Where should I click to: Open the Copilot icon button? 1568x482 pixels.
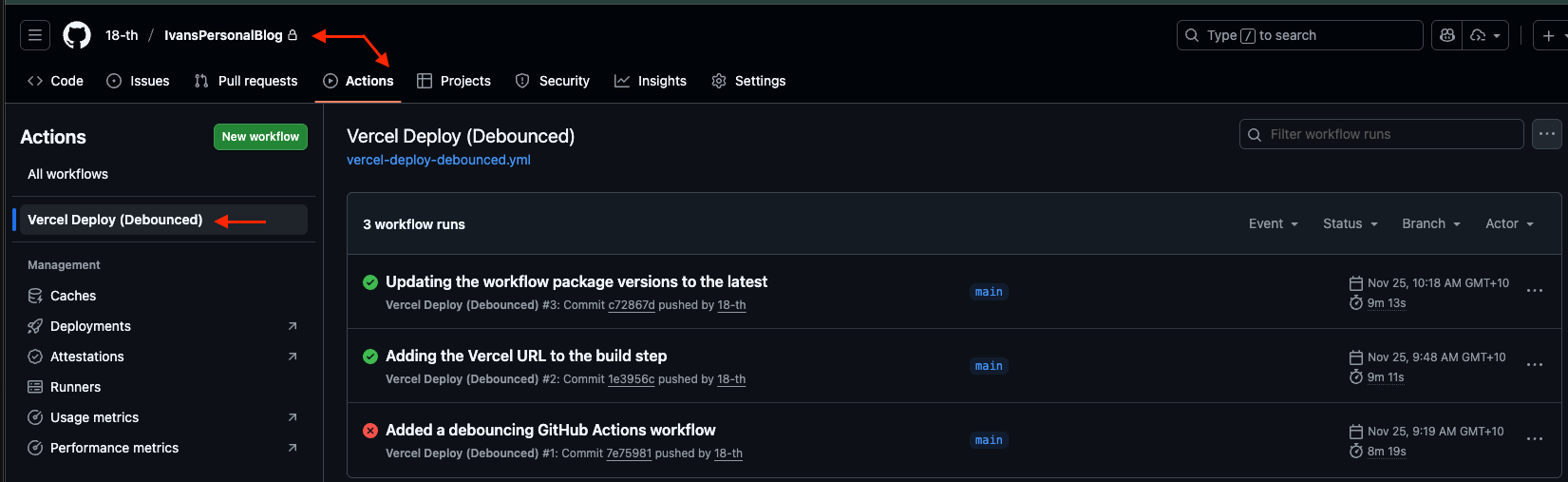pyautogui.click(x=1447, y=35)
